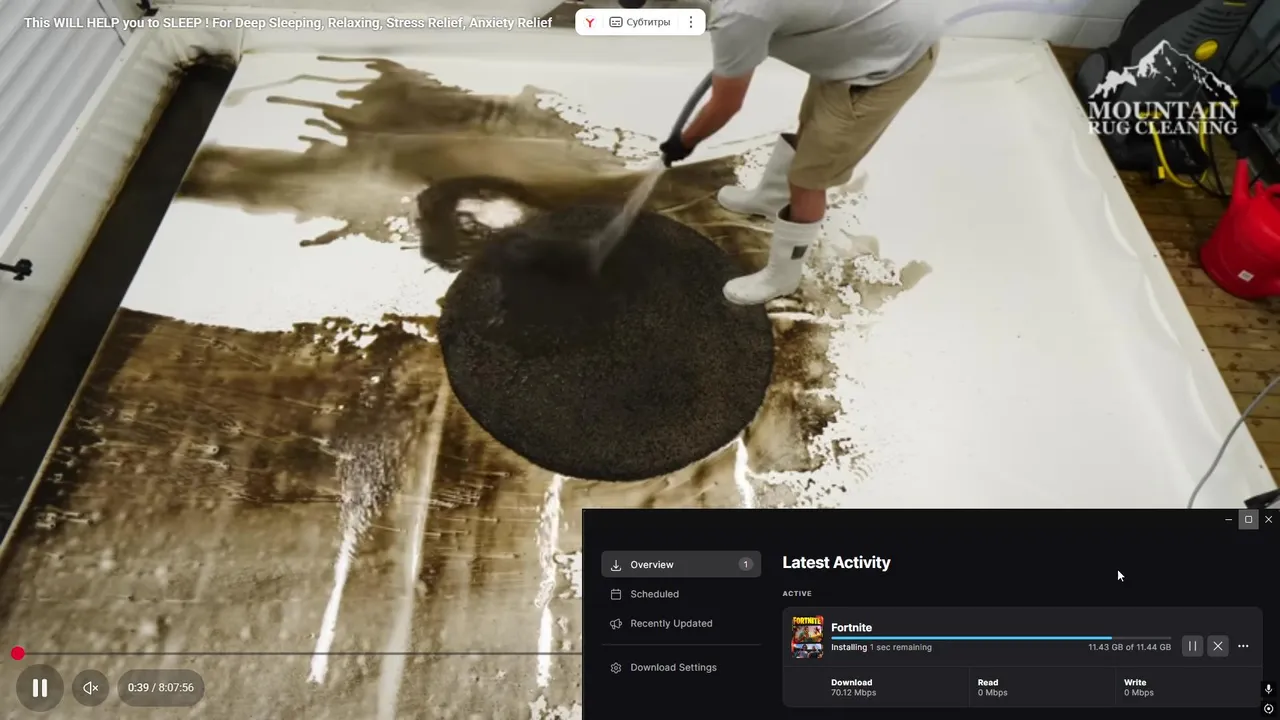This screenshot has height=720, width=1280.
Task: Click the 0:39 / 8:07:56 time display
Action: coord(161,688)
